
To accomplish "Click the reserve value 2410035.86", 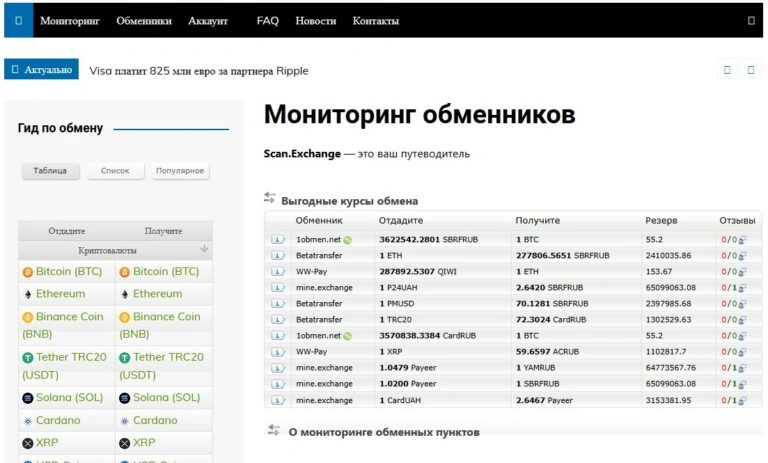I will point(669,256).
